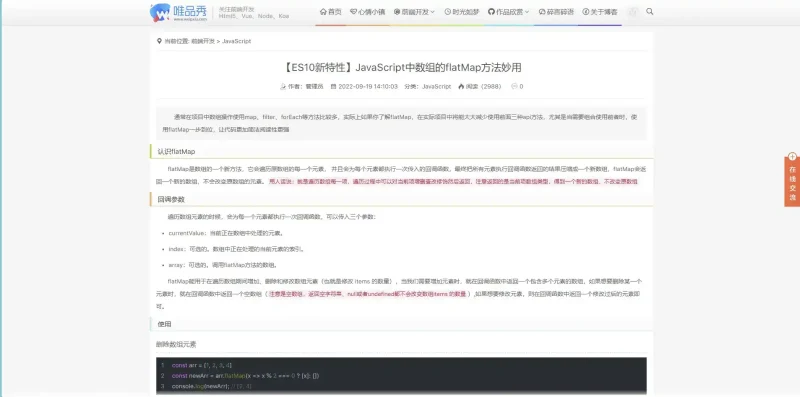Click the author name next to 作者
This screenshot has height=397, width=800.
pos(314,87)
